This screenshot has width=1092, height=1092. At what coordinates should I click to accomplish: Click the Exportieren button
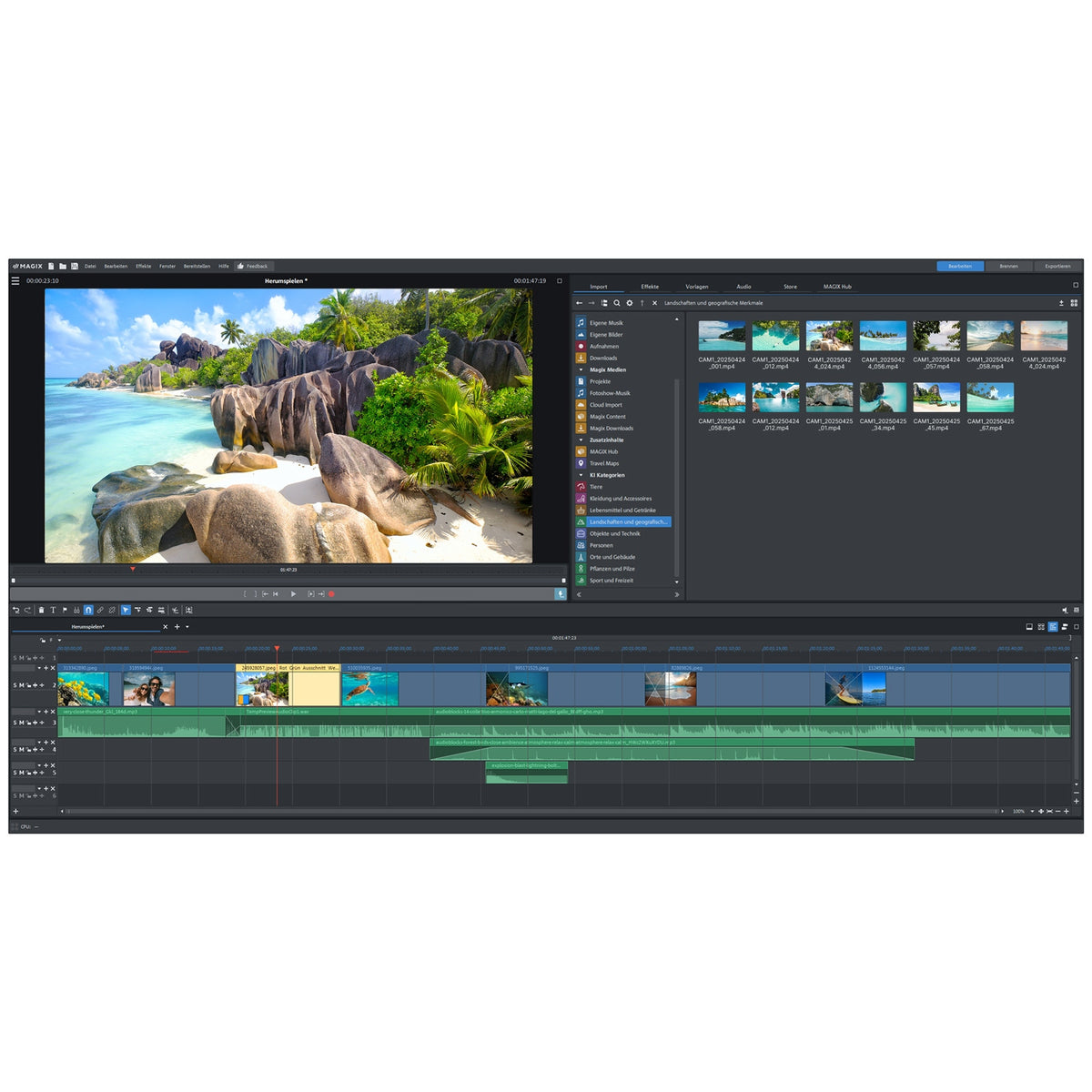1057,267
